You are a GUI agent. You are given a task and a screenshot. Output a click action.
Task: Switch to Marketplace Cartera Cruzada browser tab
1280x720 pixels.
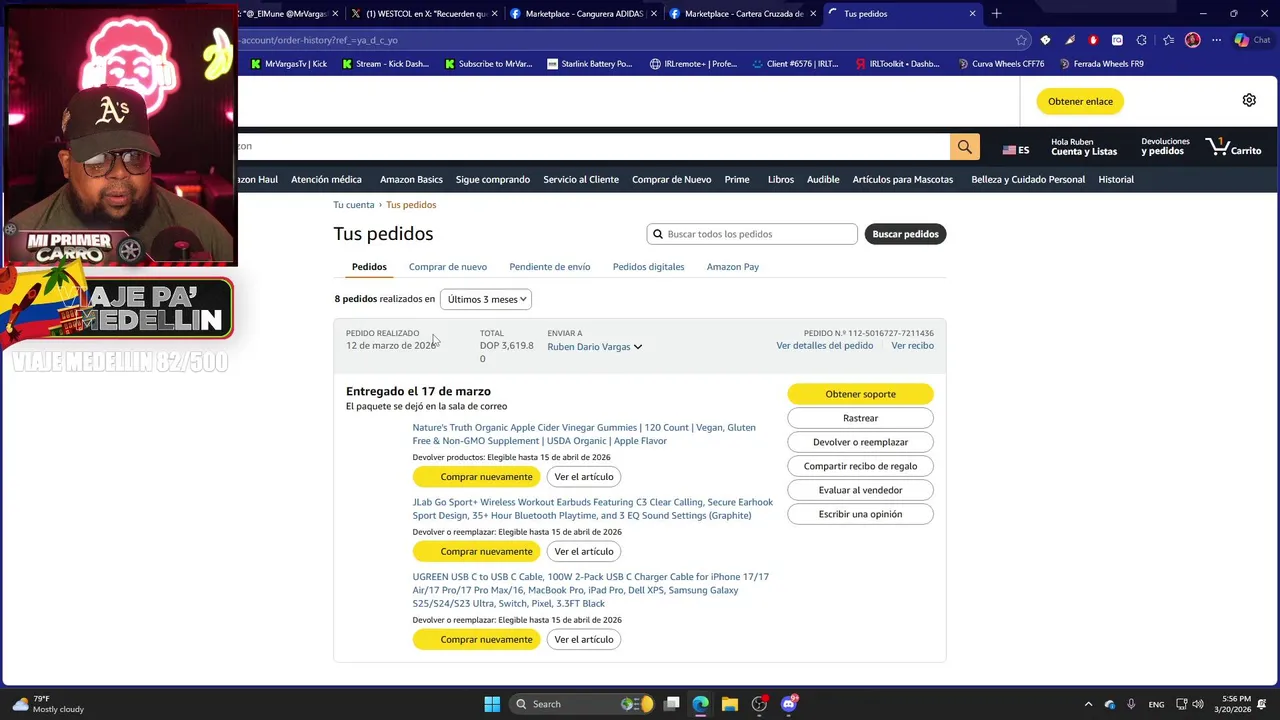pyautogui.click(x=741, y=14)
